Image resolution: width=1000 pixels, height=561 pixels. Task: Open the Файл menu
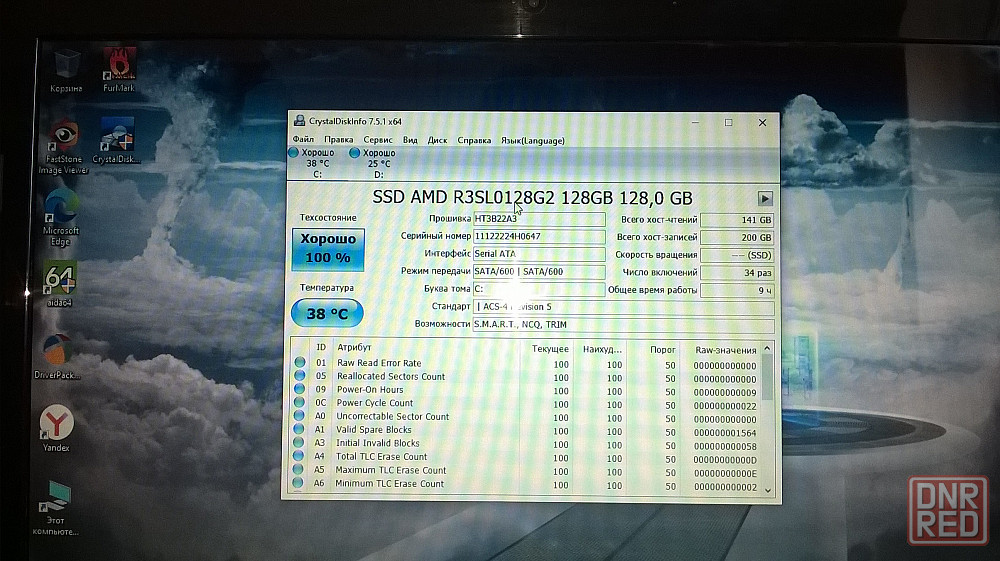point(303,140)
